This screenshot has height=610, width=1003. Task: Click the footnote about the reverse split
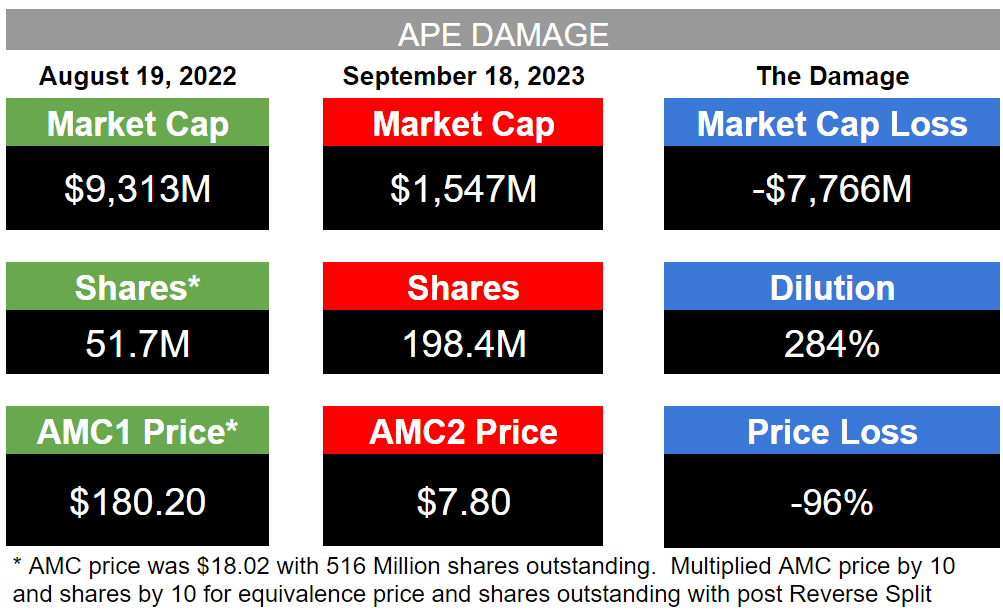tap(480, 579)
